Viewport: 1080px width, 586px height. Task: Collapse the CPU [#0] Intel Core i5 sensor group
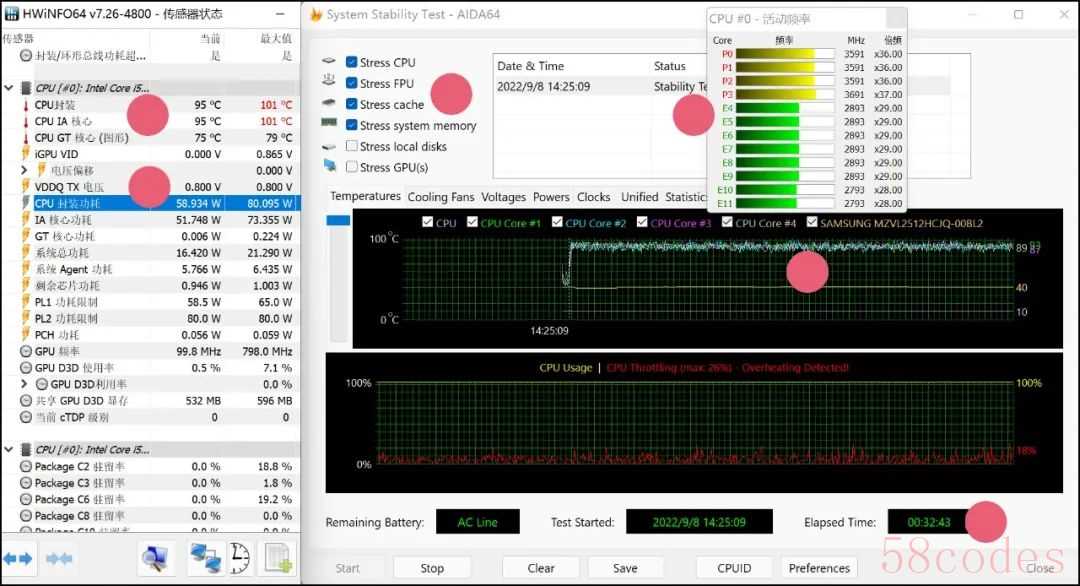[x=10, y=88]
